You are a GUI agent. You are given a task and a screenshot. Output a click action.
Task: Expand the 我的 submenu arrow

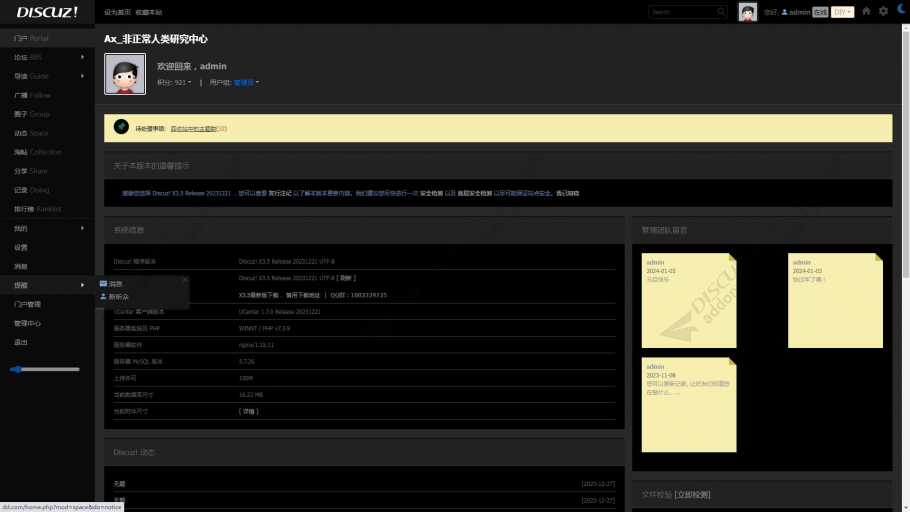click(82, 228)
